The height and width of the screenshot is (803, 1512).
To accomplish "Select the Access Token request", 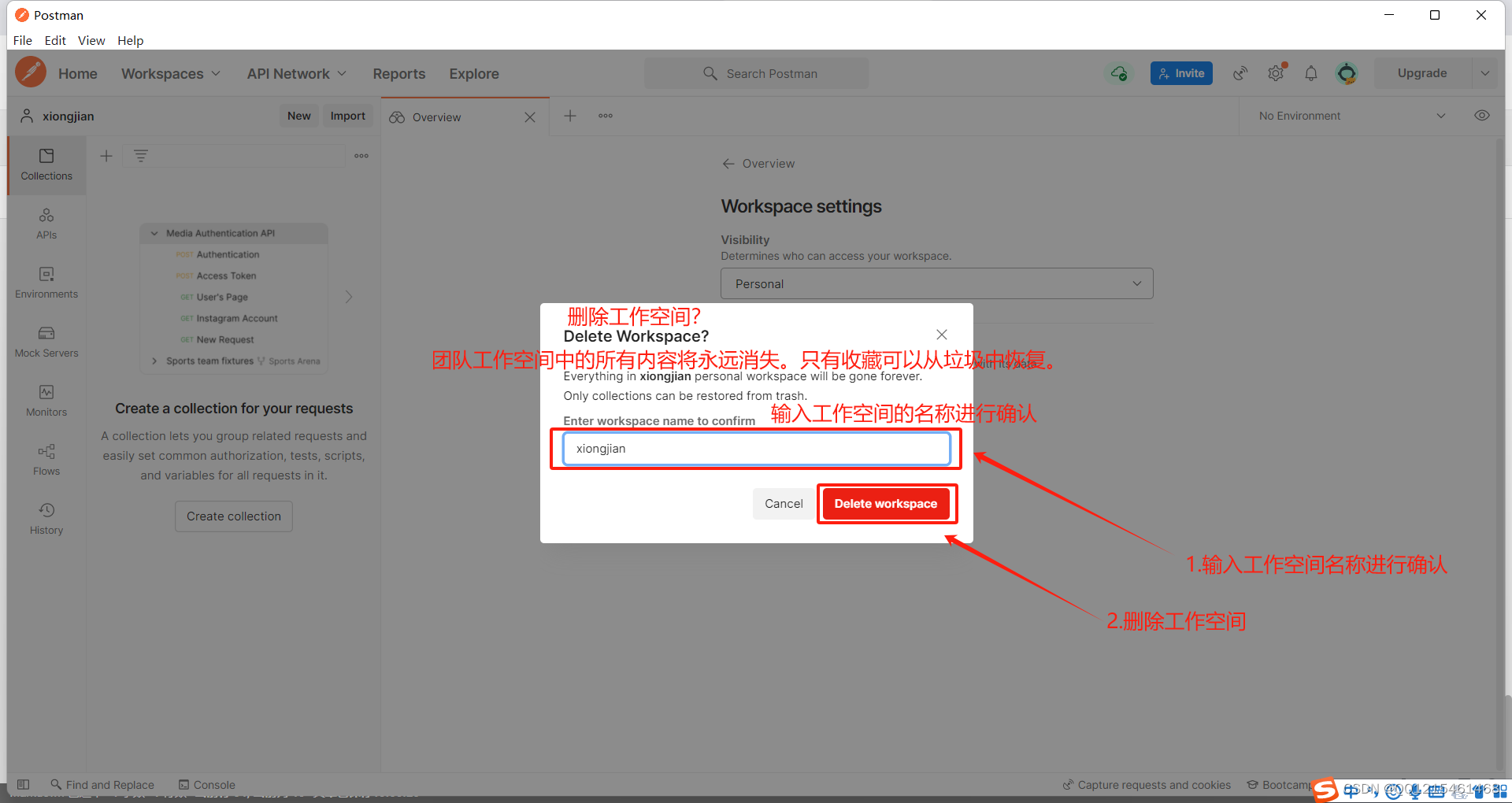I will [226, 276].
